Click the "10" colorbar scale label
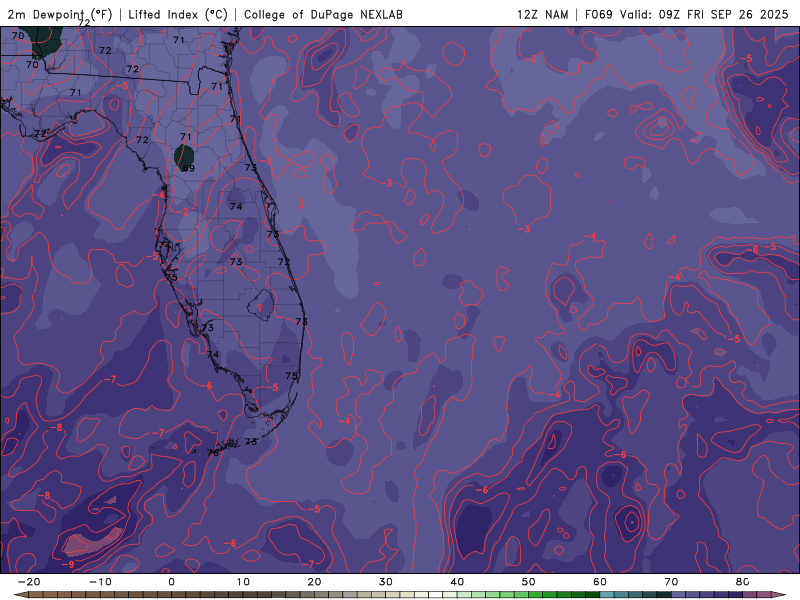The height and width of the screenshot is (600, 800). (x=243, y=582)
